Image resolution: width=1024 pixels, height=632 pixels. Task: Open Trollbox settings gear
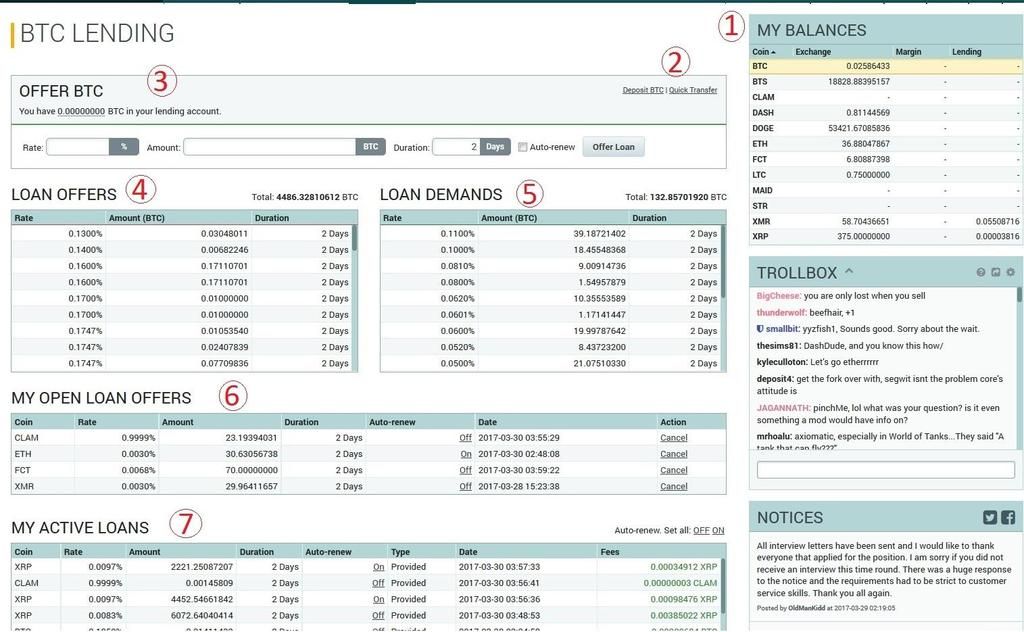point(1010,272)
